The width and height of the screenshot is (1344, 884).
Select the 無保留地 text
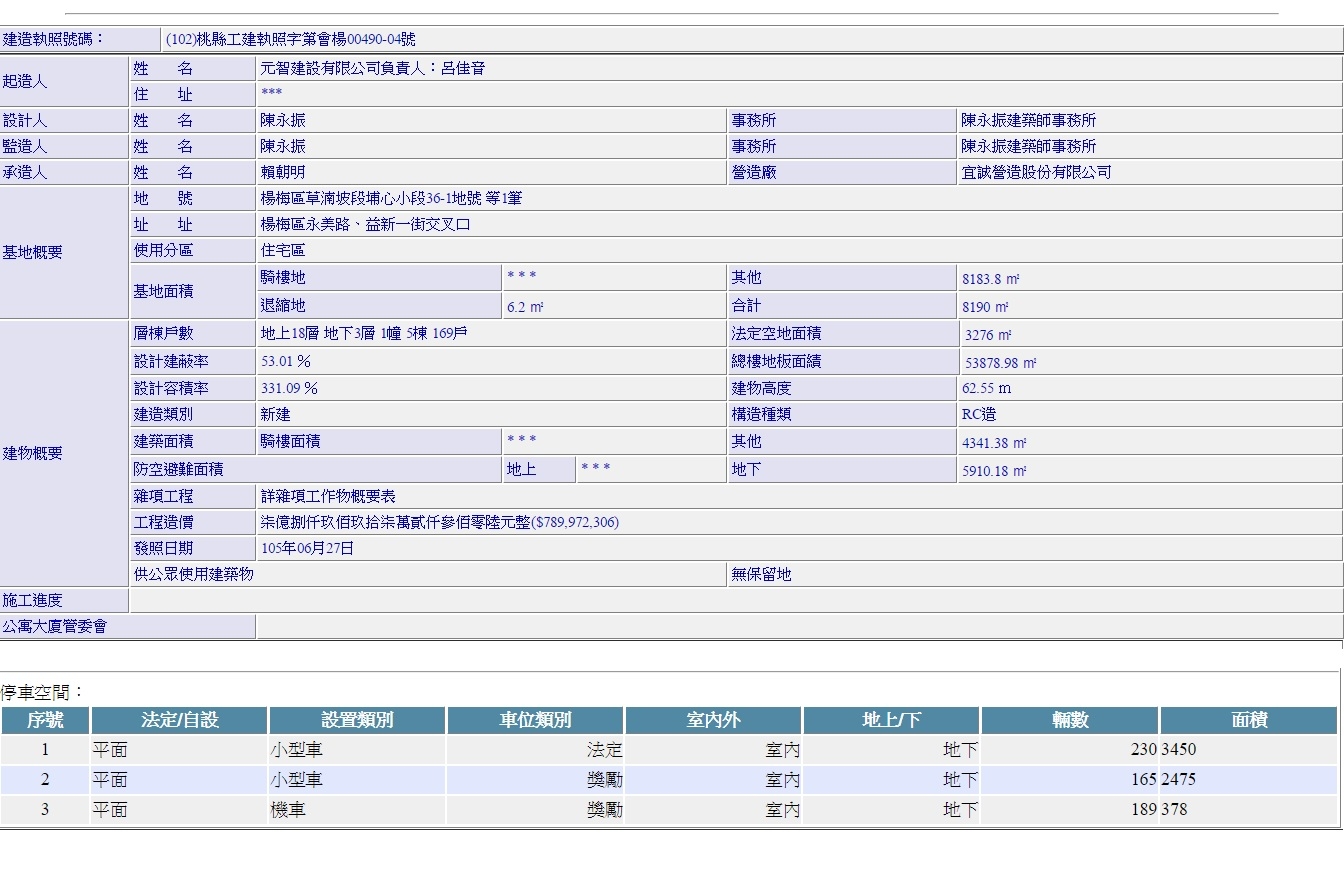pyautogui.click(x=761, y=574)
